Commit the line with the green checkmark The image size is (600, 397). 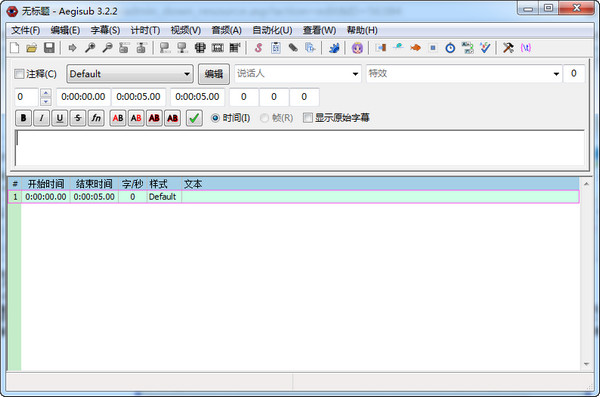194,118
